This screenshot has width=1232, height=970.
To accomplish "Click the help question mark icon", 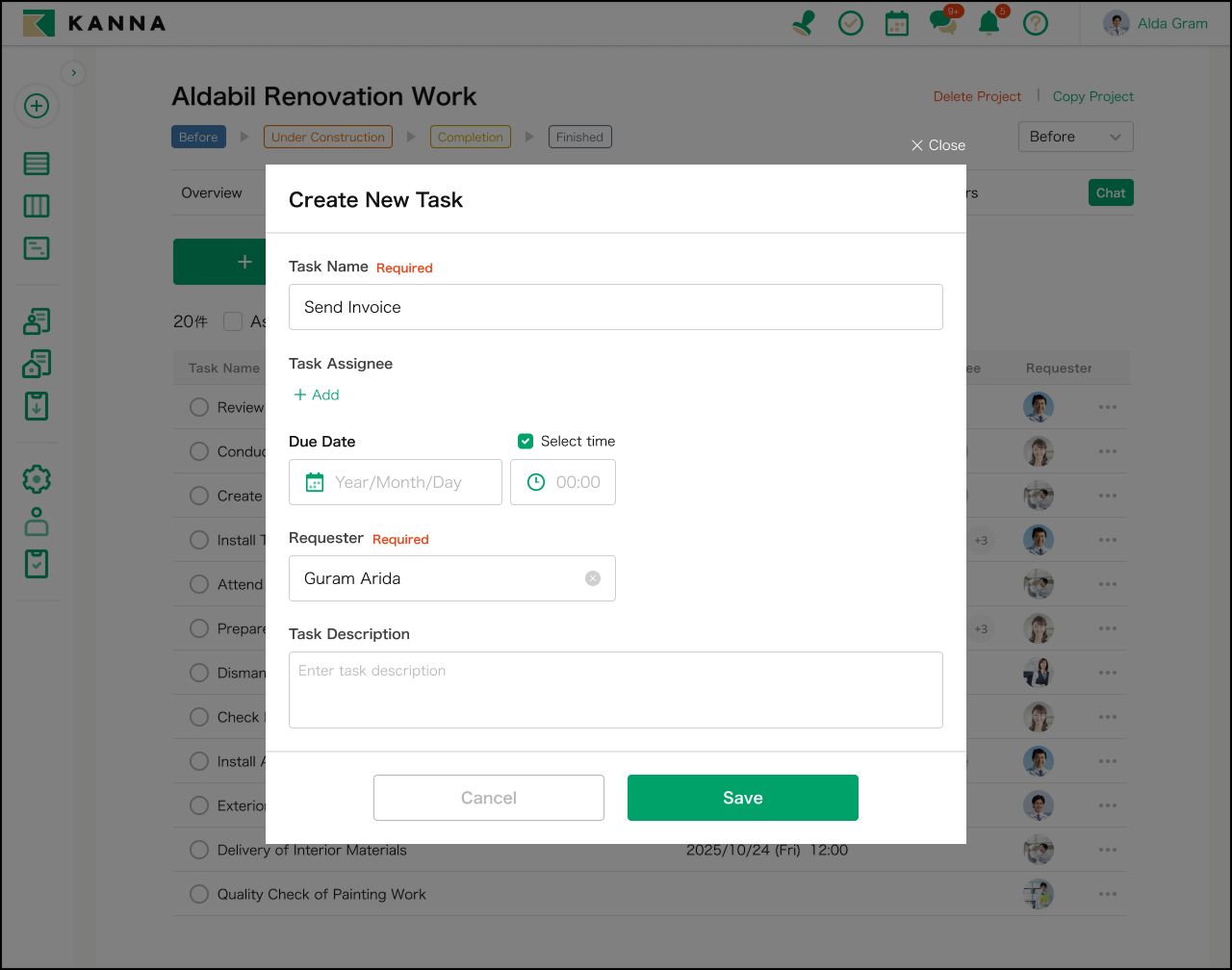I will 1036,23.
